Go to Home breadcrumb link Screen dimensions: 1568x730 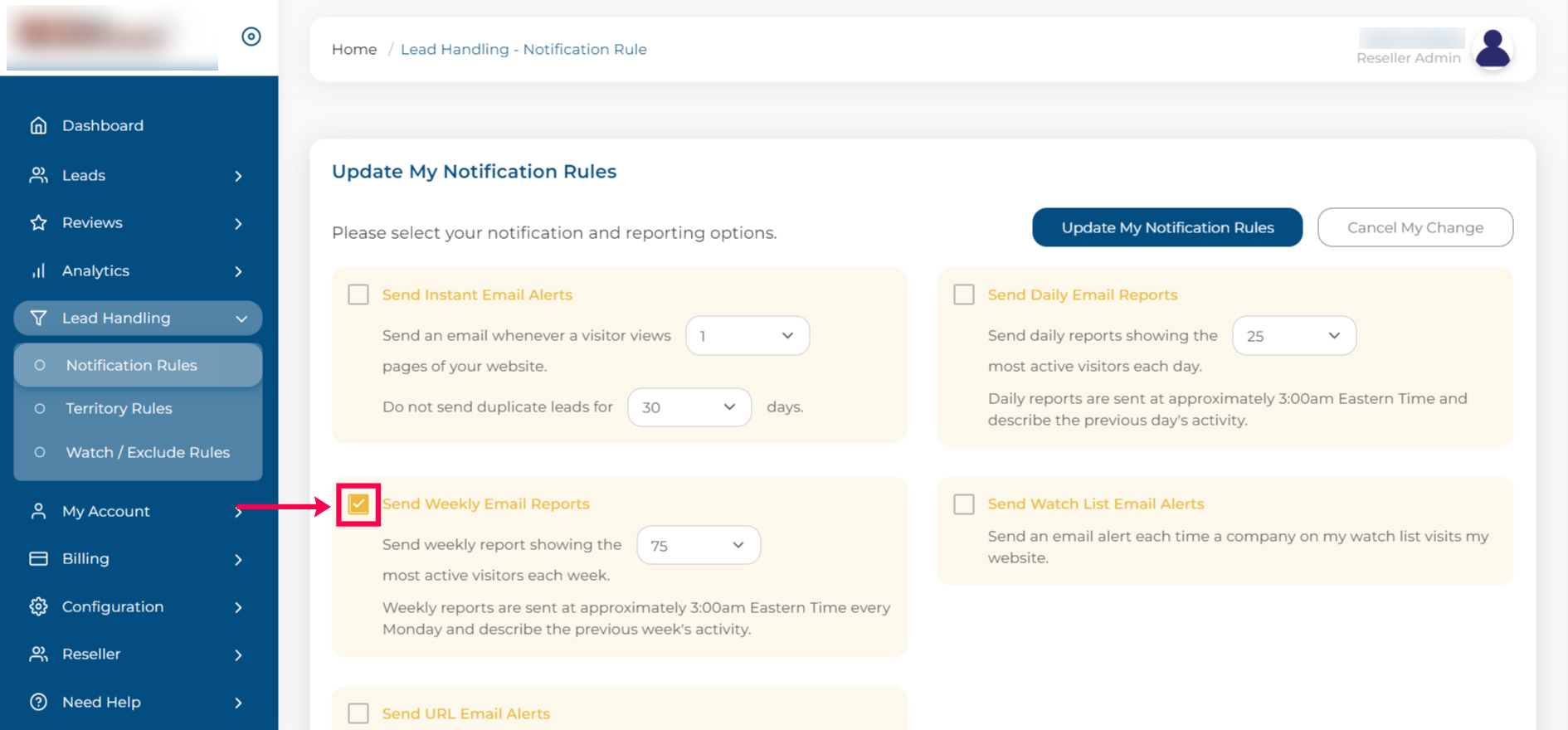[354, 49]
